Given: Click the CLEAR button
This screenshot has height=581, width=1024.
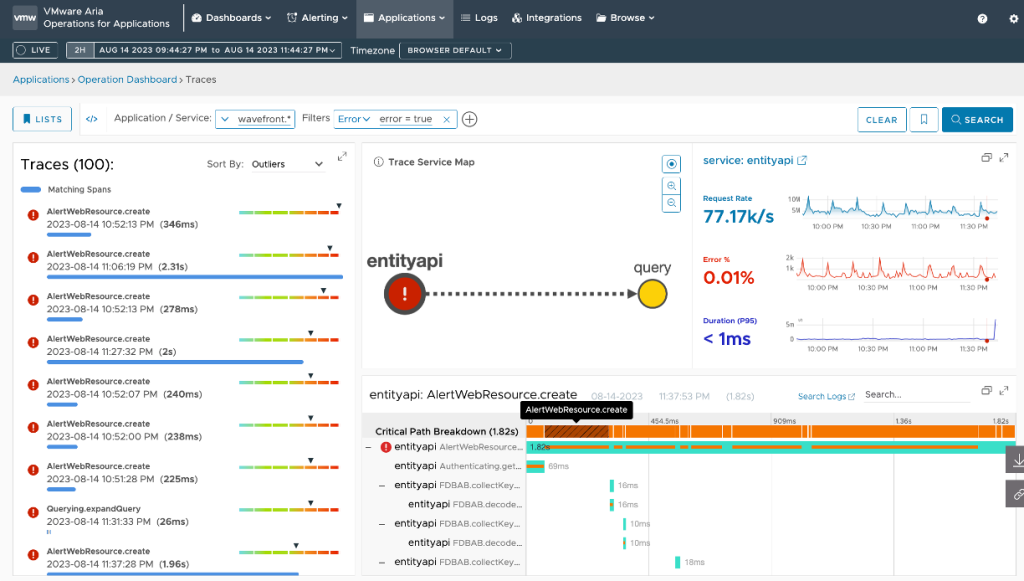Looking at the screenshot, I should pyautogui.click(x=882, y=119).
